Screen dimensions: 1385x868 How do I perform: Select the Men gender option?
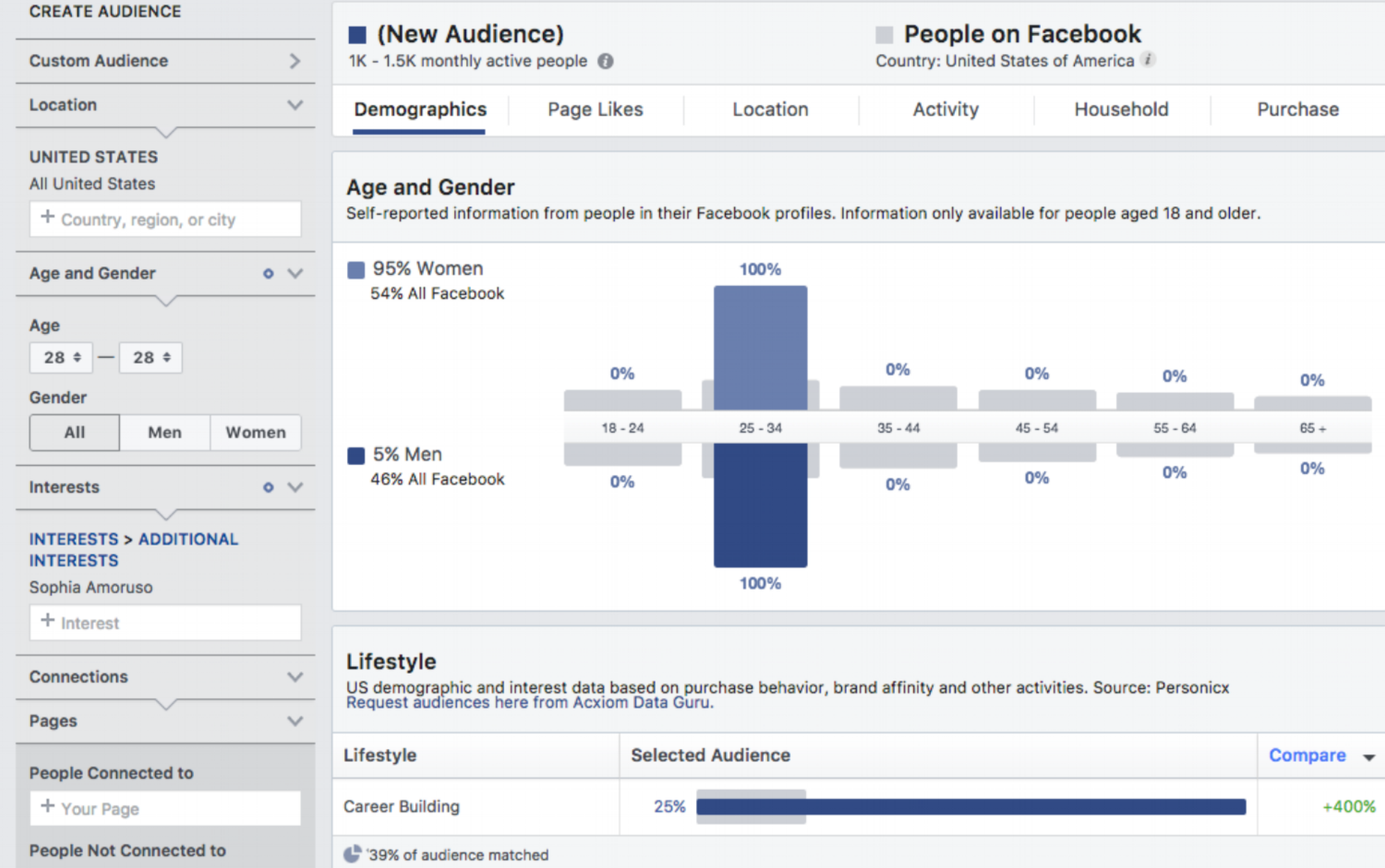165,433
